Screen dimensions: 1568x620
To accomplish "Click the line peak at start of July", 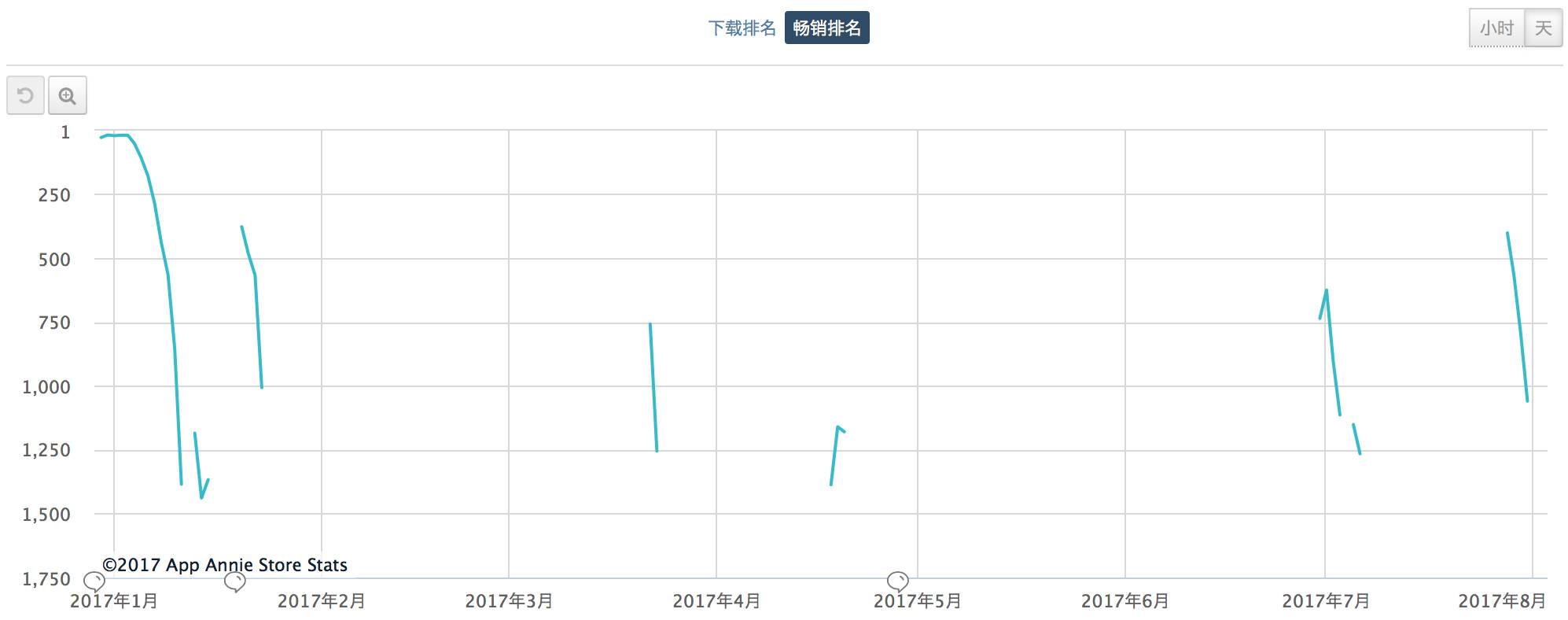I will (x=1327, y=291).
